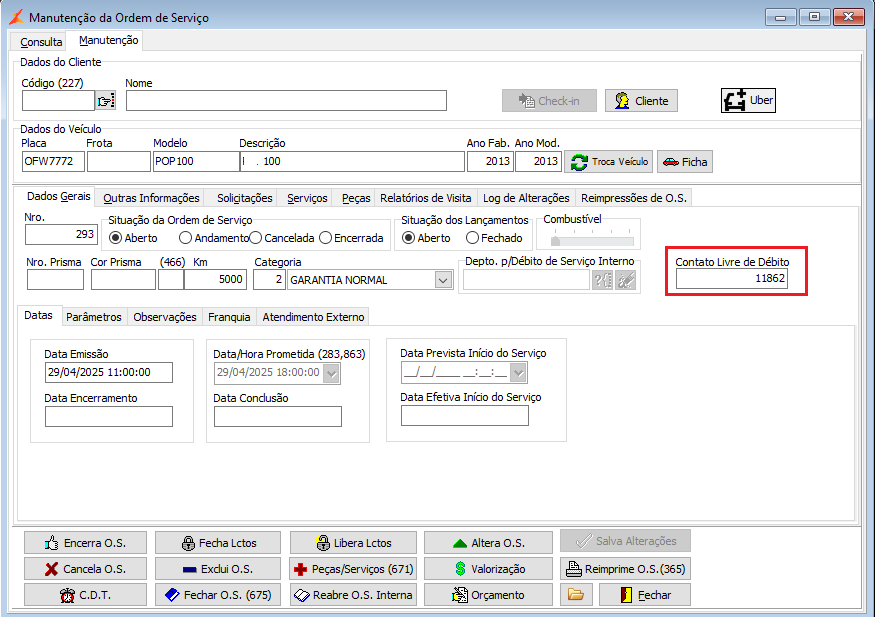Click the Frota input field
Screen dimensions: 877x617
119,162
